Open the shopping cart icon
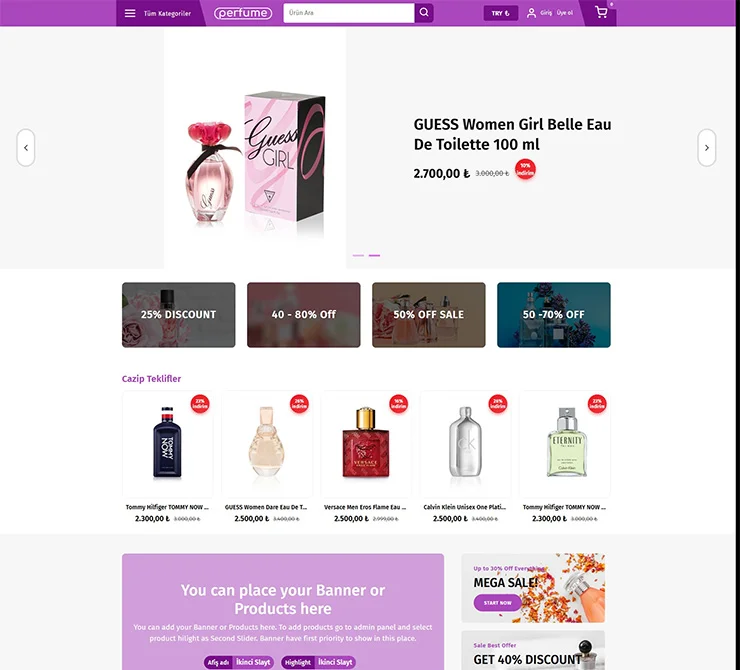 601,12
